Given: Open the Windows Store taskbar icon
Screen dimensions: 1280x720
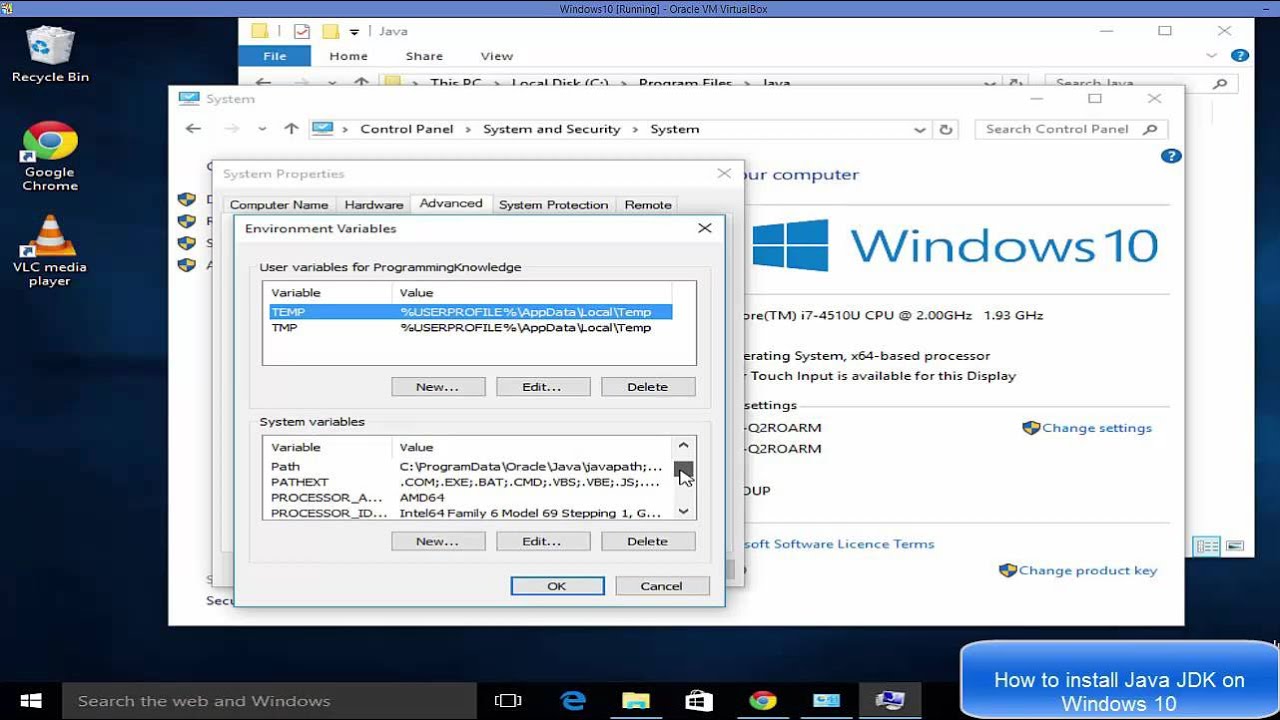Looking at the screenshot, I should (x=699, y=701).
